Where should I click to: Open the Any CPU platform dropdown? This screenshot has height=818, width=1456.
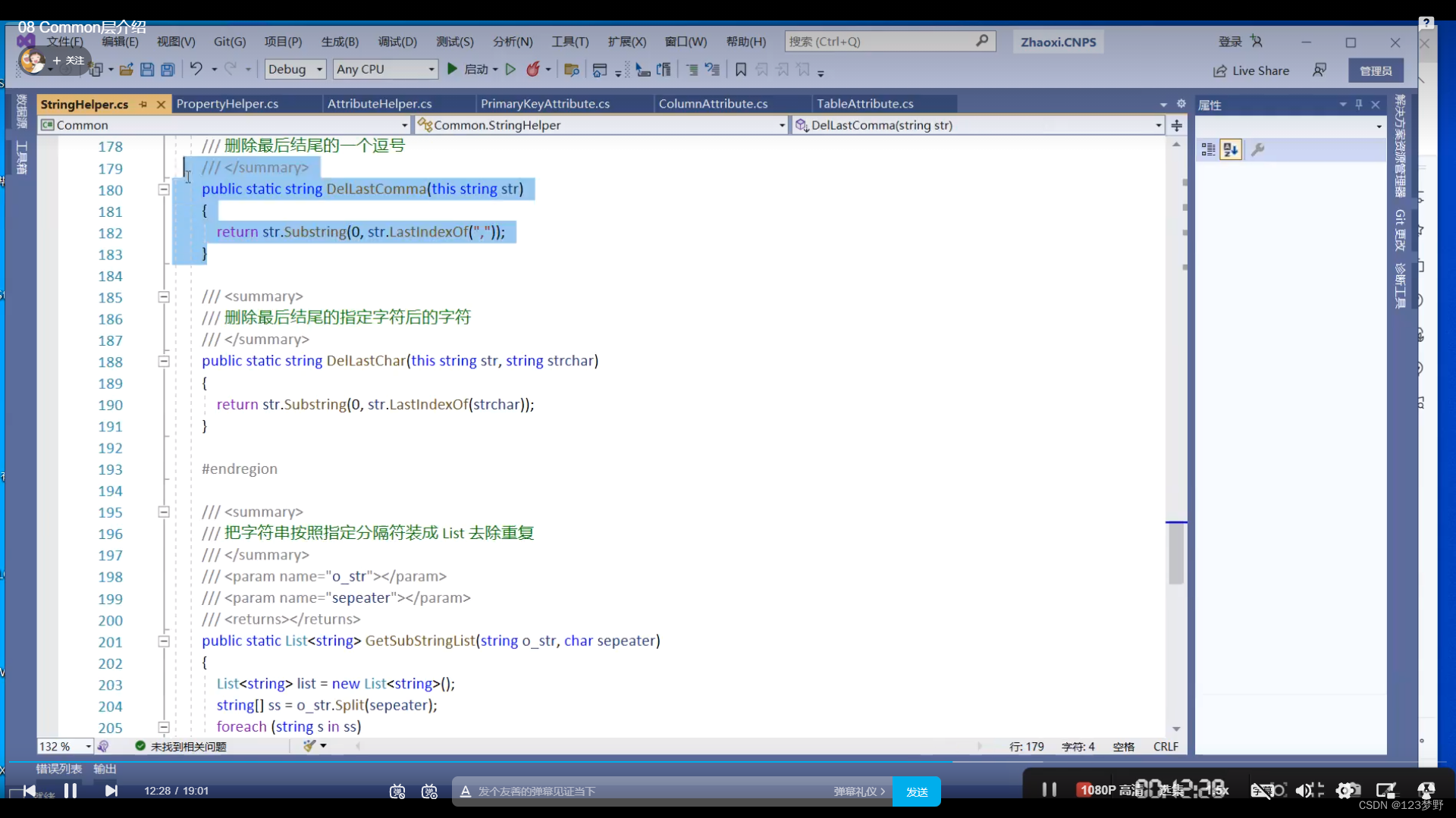tap(385, 69)
